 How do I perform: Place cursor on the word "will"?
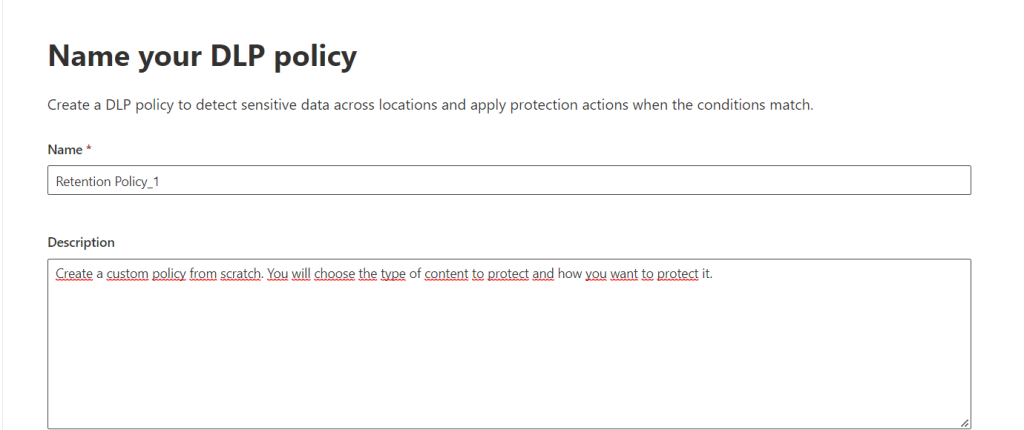point(300,274)
